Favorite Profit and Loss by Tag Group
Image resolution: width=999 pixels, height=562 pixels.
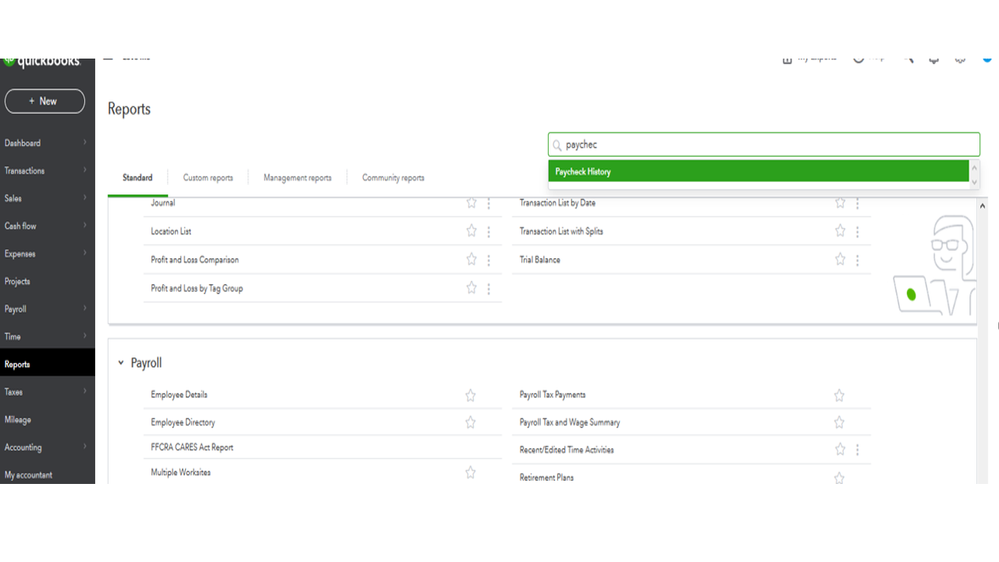click(471, 288)
